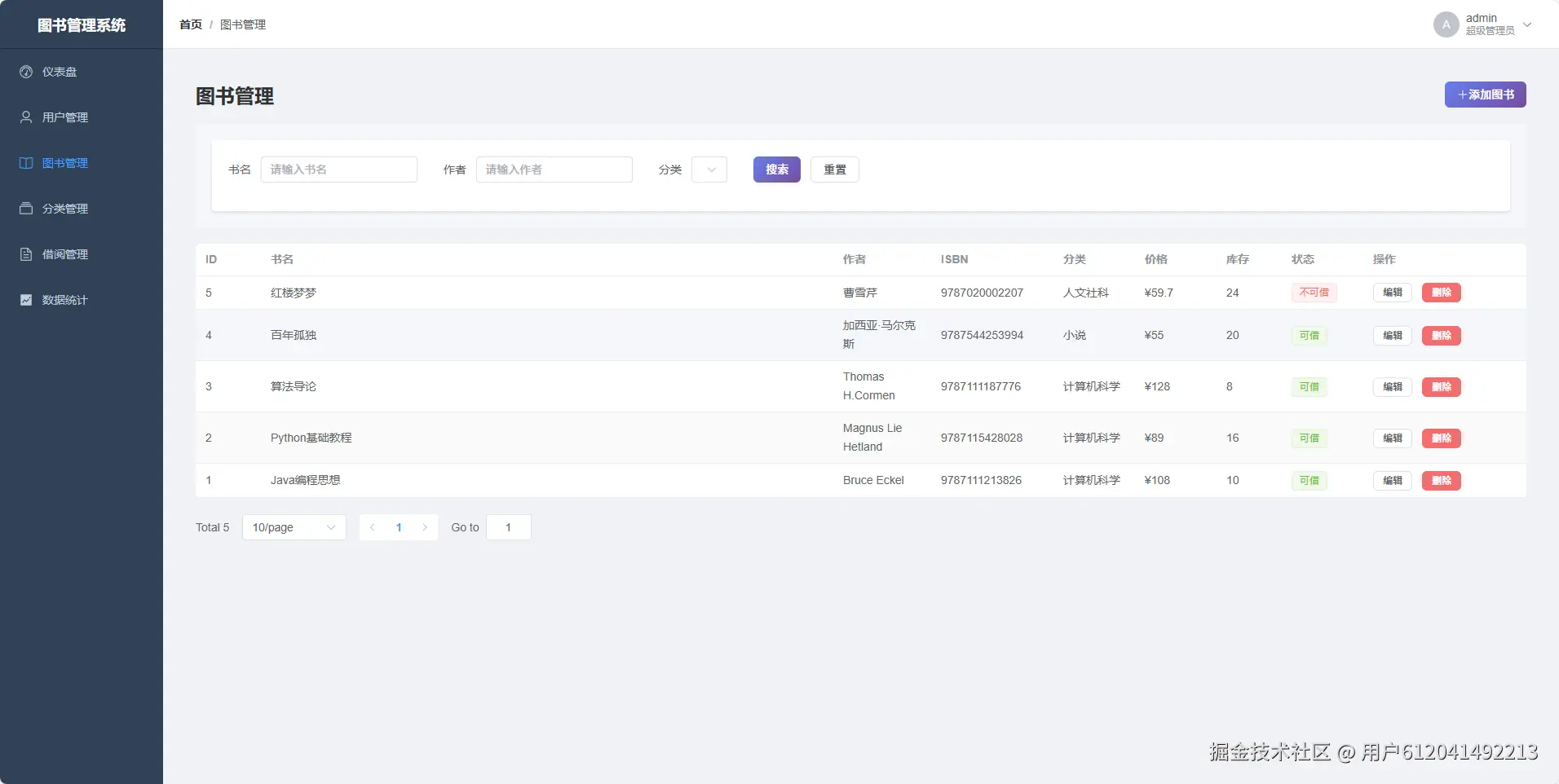Image resolution: width=1559 pixels, height=784 pixels.
Task: Click the Magnus Lie Hetland author cell
Action: click(872, 438)
